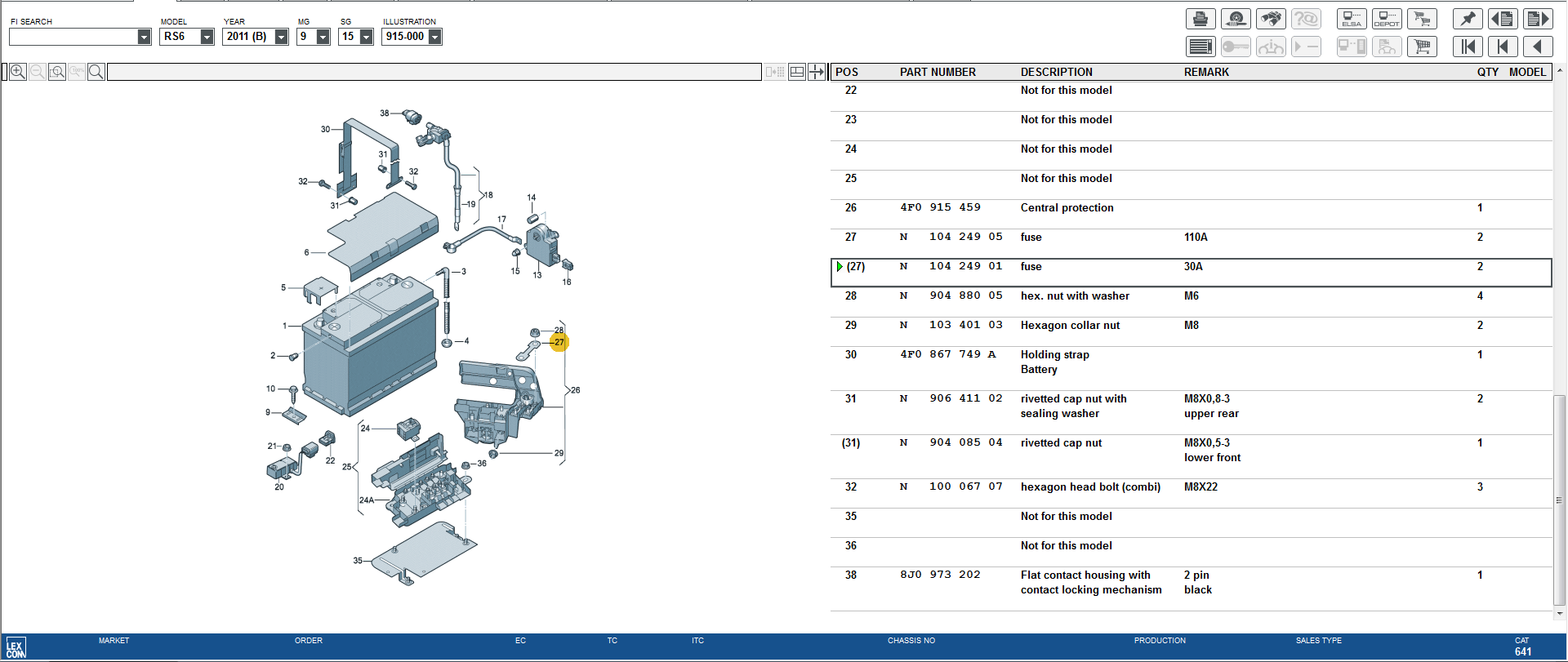Click the ELSA connection button
Screen dimensions: 1568x662
point(1352,19)
